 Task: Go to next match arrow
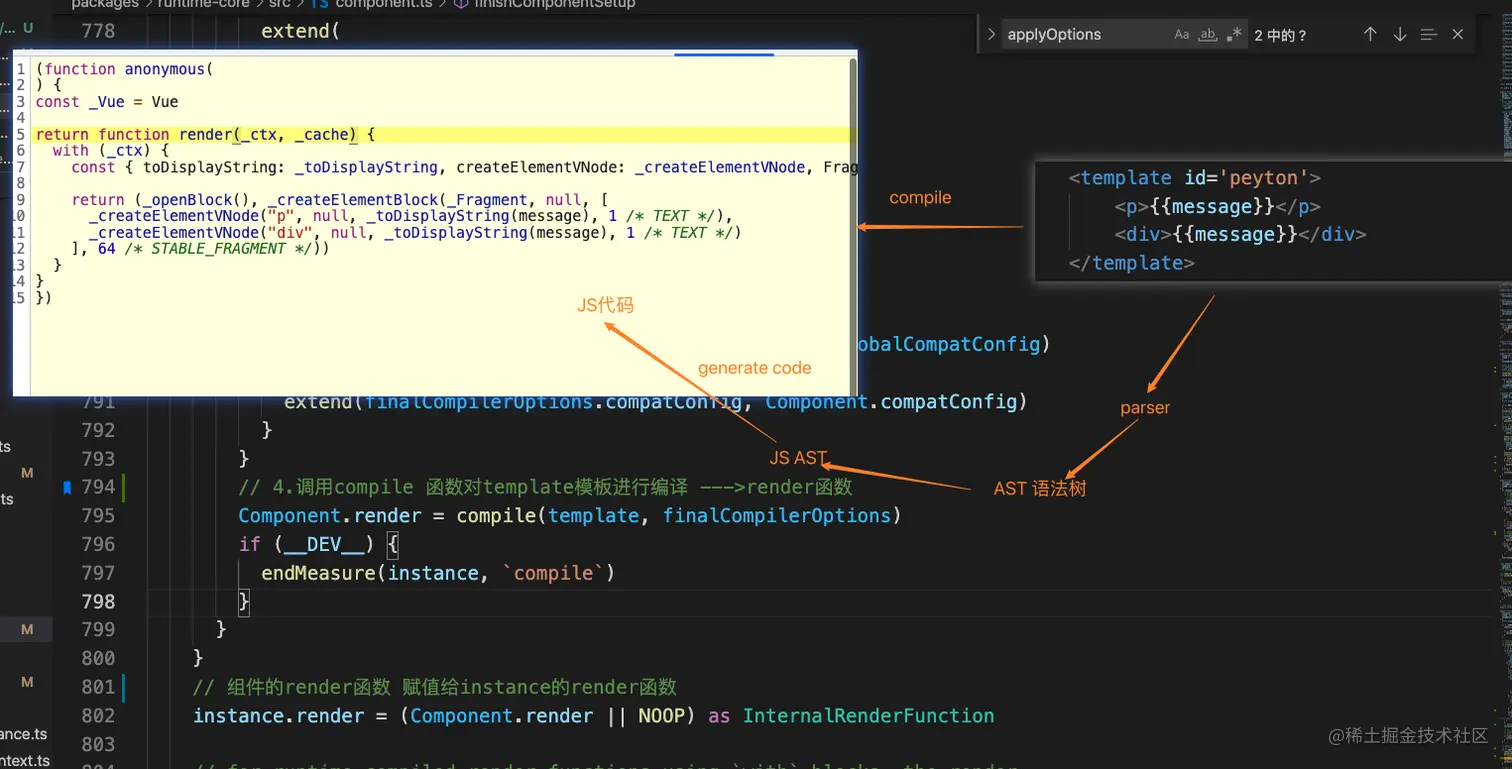coord(1400,34)
